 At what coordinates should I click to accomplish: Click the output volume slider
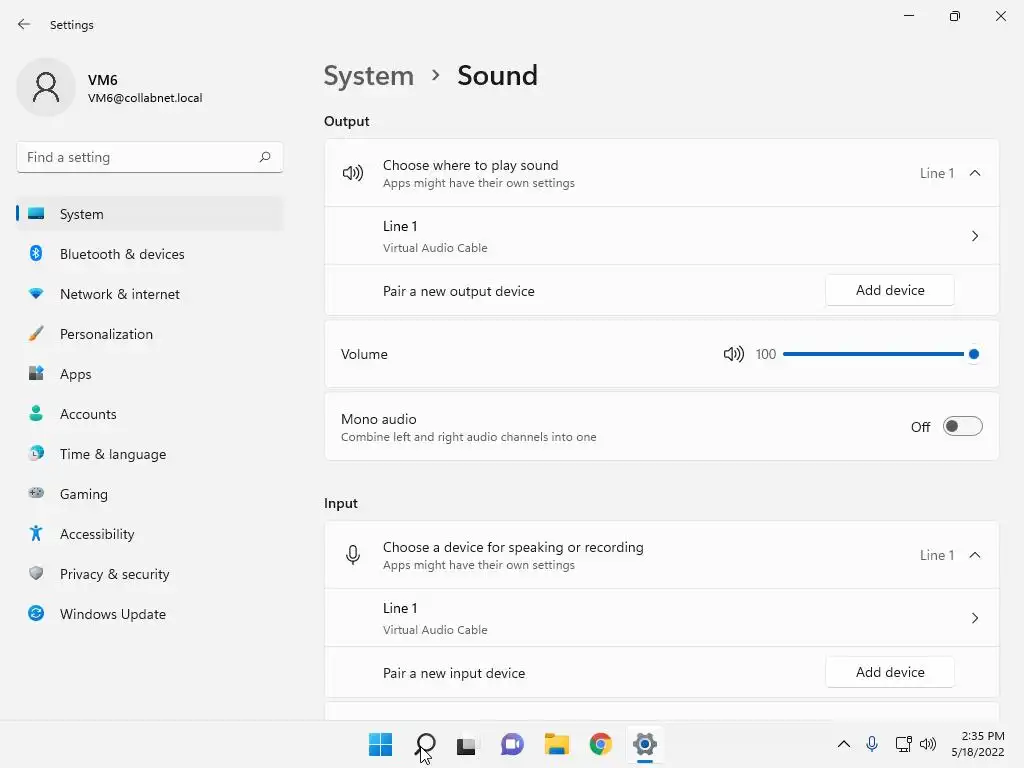pos(878,354)
